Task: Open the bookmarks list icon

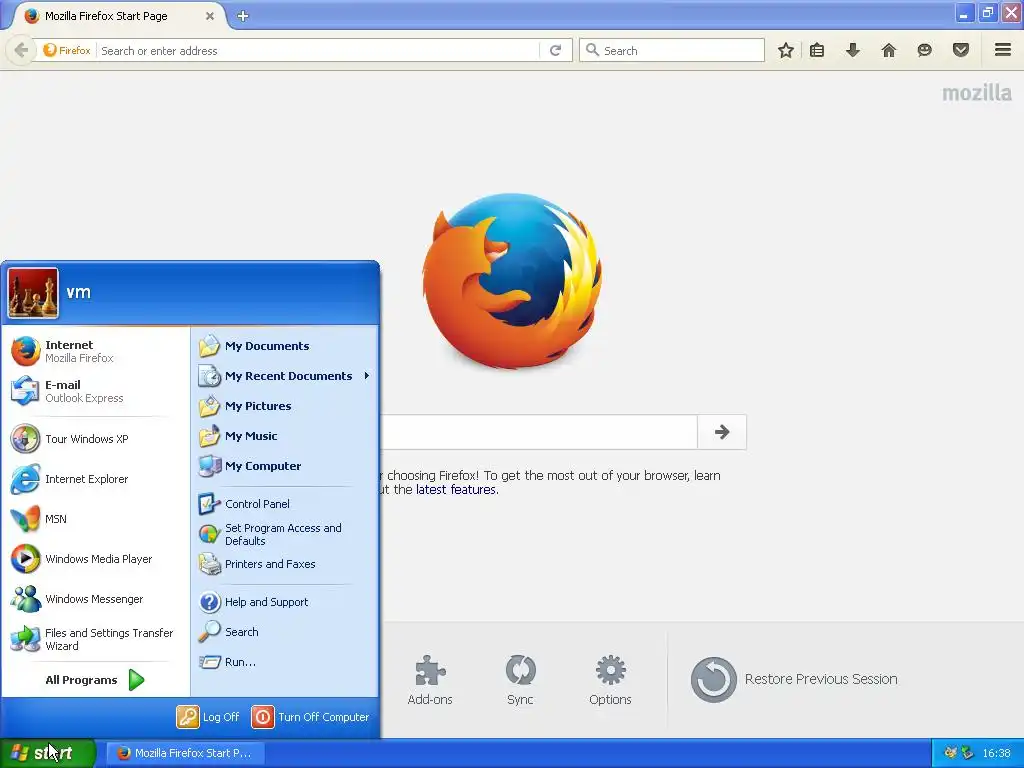Action: (817, 50)
